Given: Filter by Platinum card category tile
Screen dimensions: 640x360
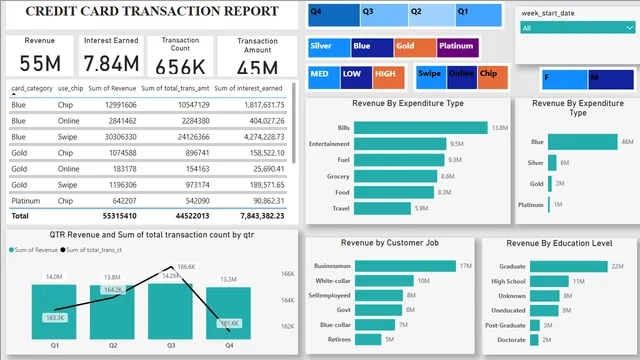Looking at the screenshot, I should pos(458,48).
